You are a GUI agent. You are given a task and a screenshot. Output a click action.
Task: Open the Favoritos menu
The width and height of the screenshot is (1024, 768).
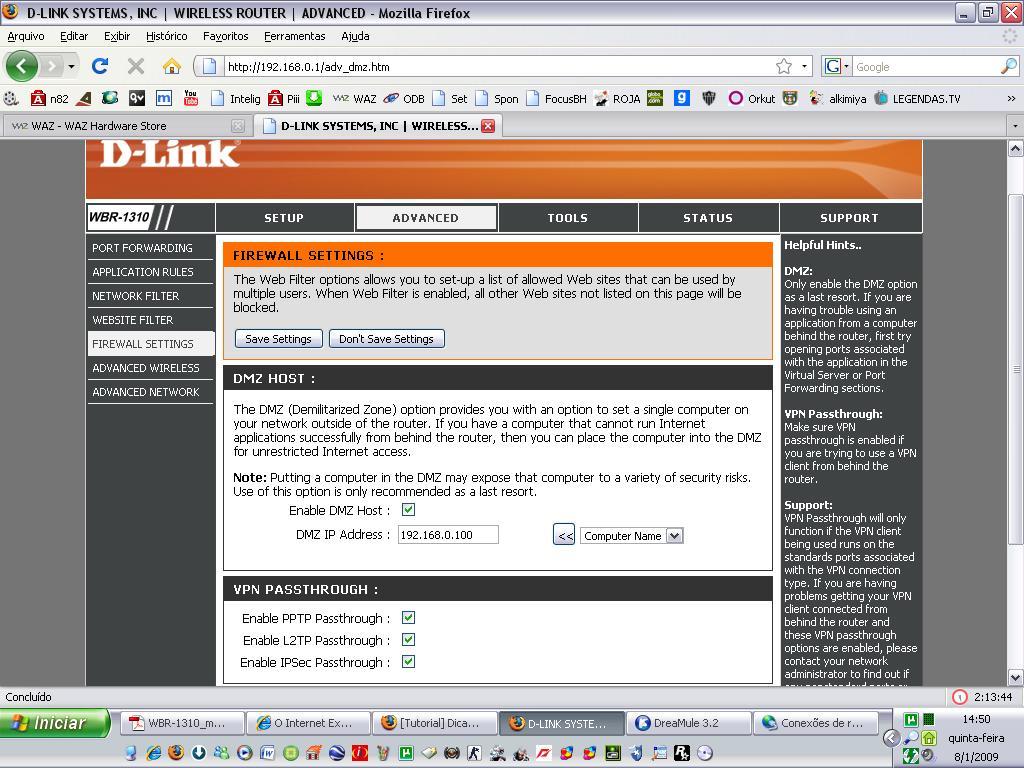(225, 36)
